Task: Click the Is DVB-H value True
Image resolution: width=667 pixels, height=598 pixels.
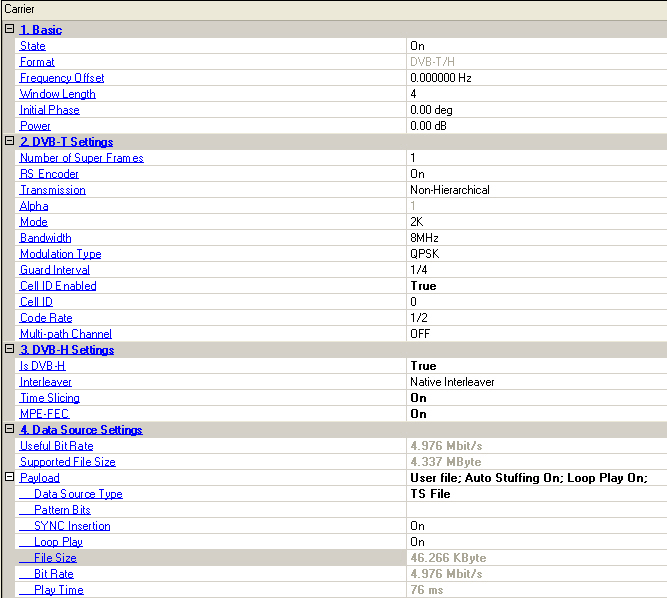Action: pyautogui.click(x=423, y=366)
